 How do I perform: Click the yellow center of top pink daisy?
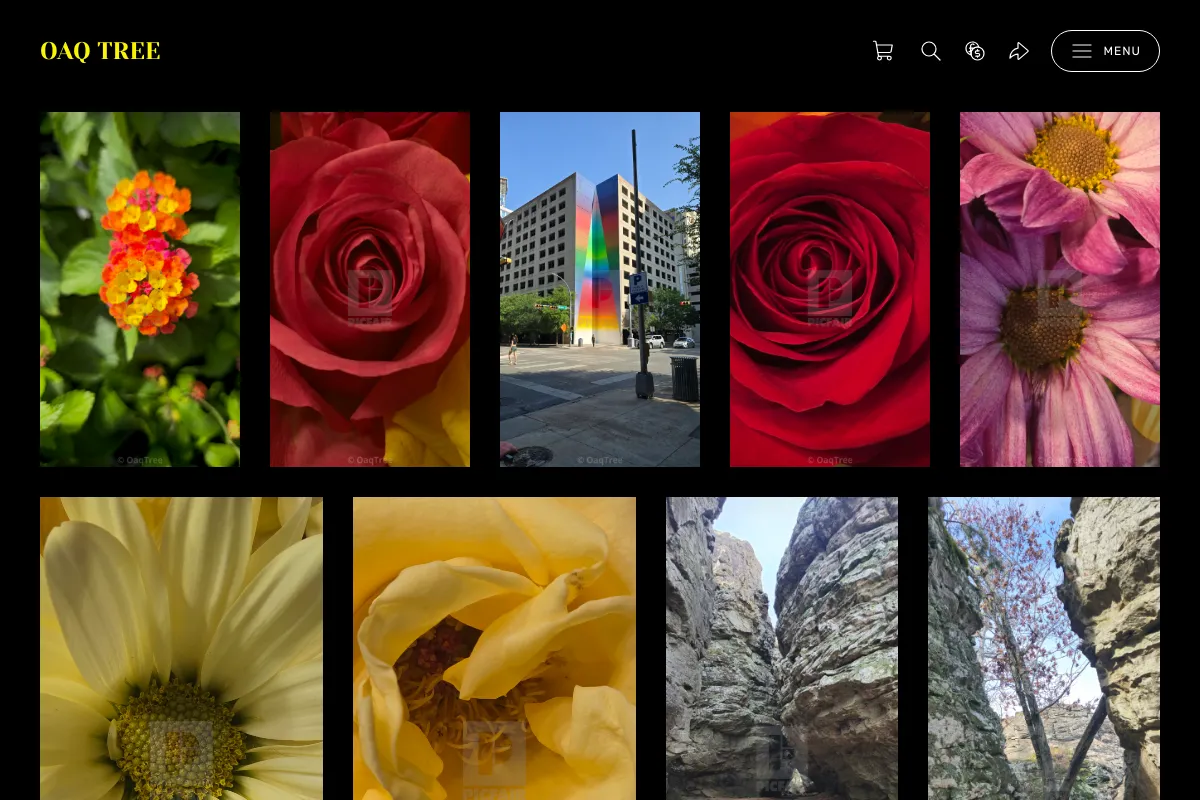point(1072,152)
